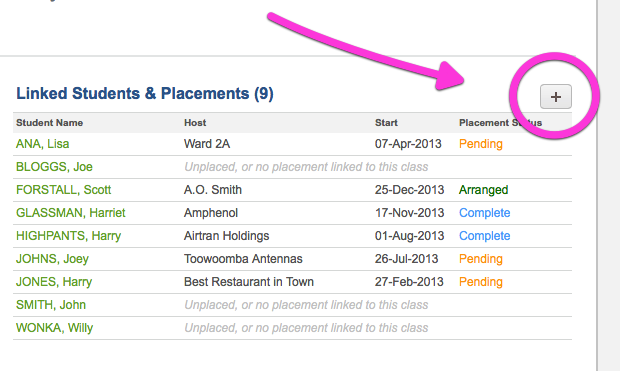Click Complete status for GLASSMAN, Harriet
620x371 pixels.
tap(484, 213)
